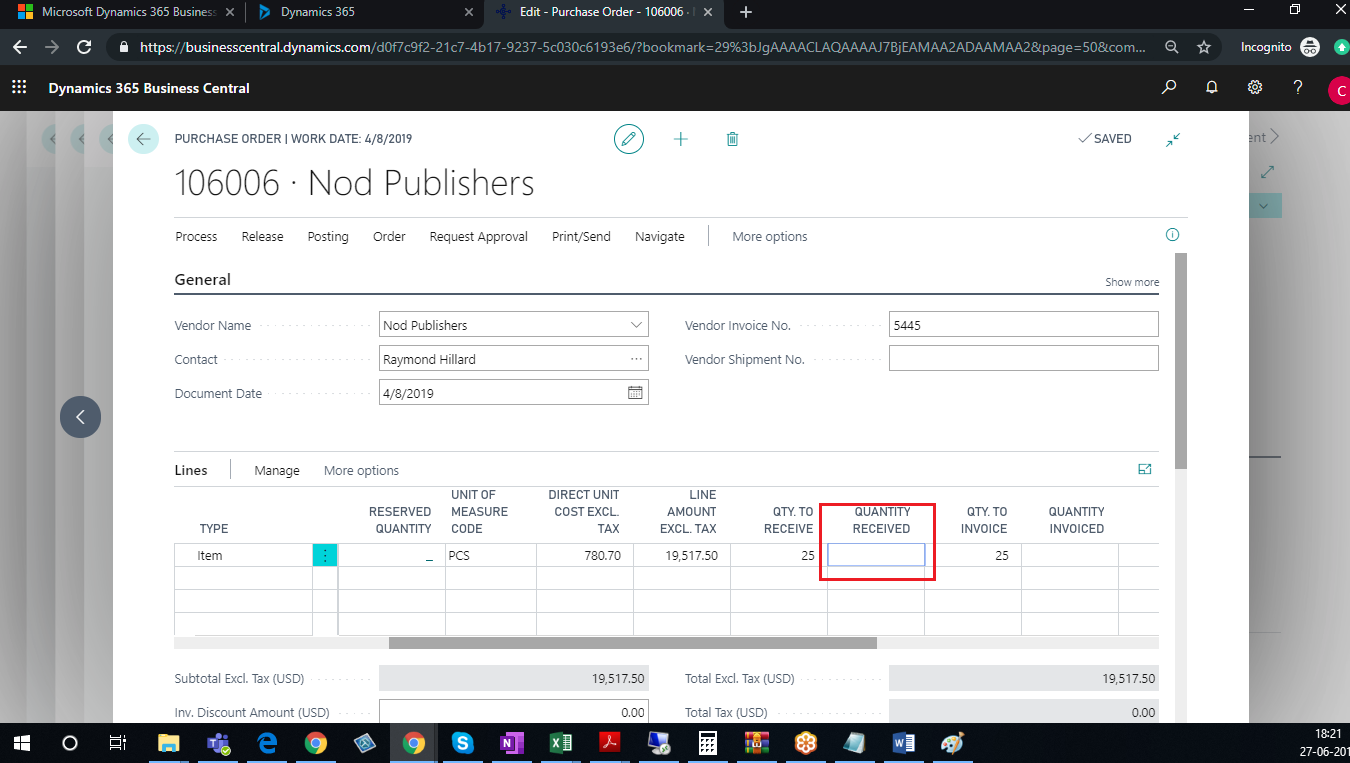Bookmark this page with the star icon

click(1204, 47)
